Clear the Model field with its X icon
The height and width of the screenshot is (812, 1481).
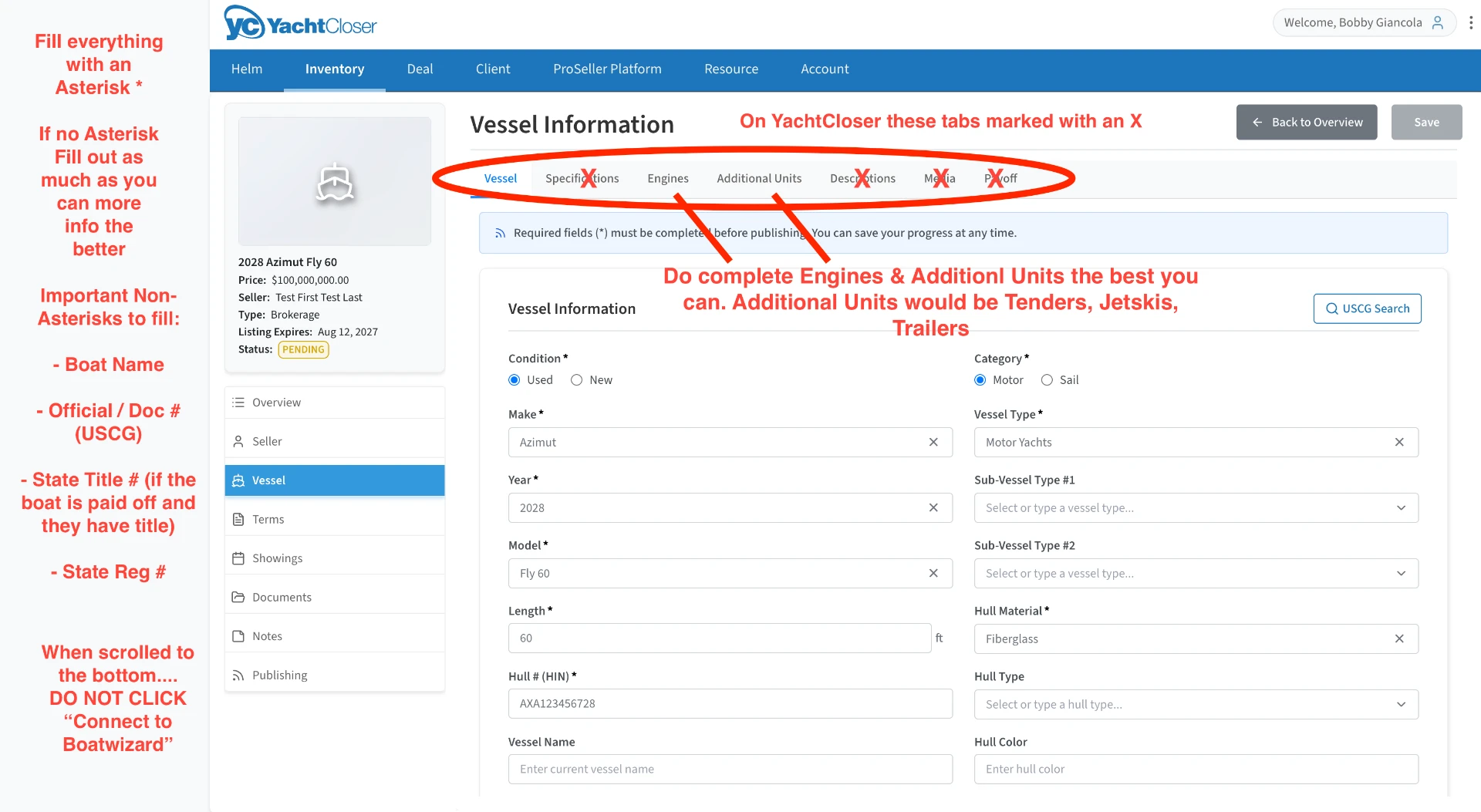tap(933, 573)
